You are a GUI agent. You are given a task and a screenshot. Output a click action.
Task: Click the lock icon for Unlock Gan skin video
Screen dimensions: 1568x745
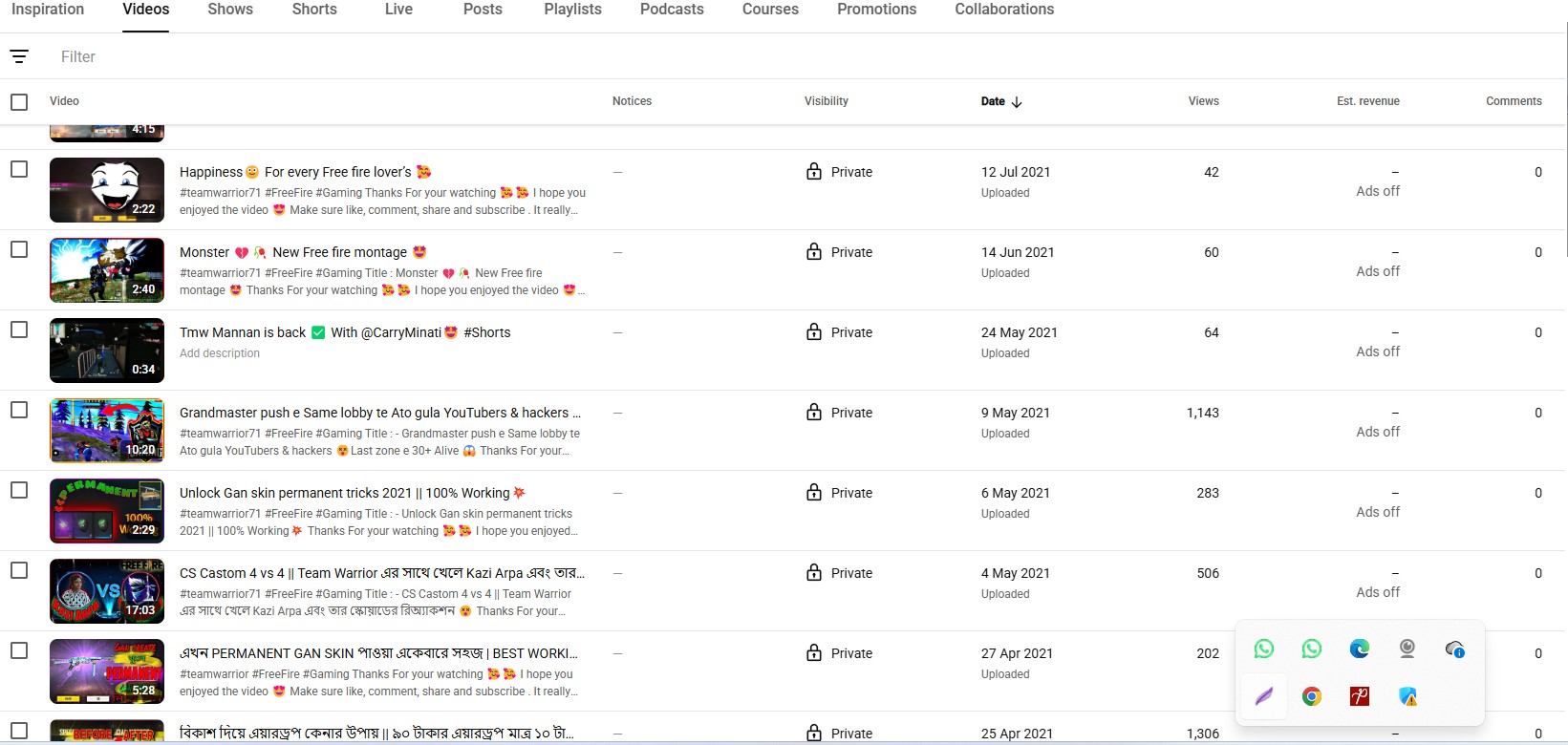click(x=814, y=493)
